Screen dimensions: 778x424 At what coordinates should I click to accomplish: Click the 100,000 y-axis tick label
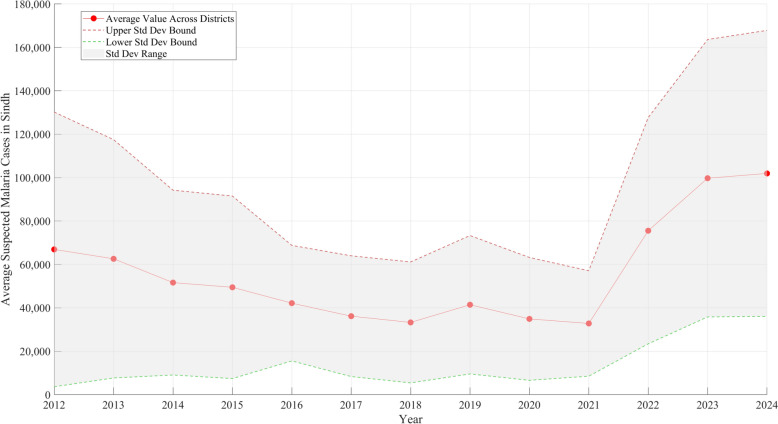click(x=27, y=178)
